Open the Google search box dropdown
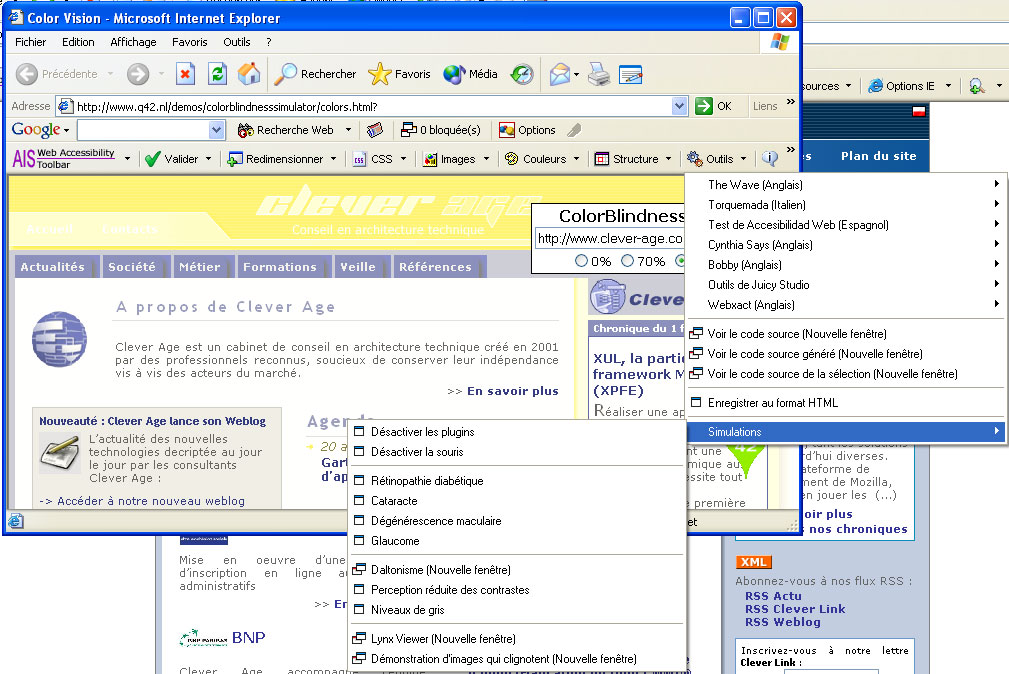Image resolution: width=1009 pixels, height=674 pixels. tap(217, 130)
